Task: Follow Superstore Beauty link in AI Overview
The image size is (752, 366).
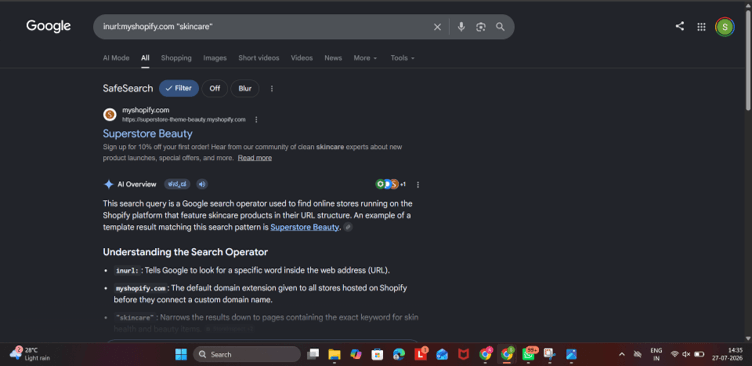Action: click(305, 227)
